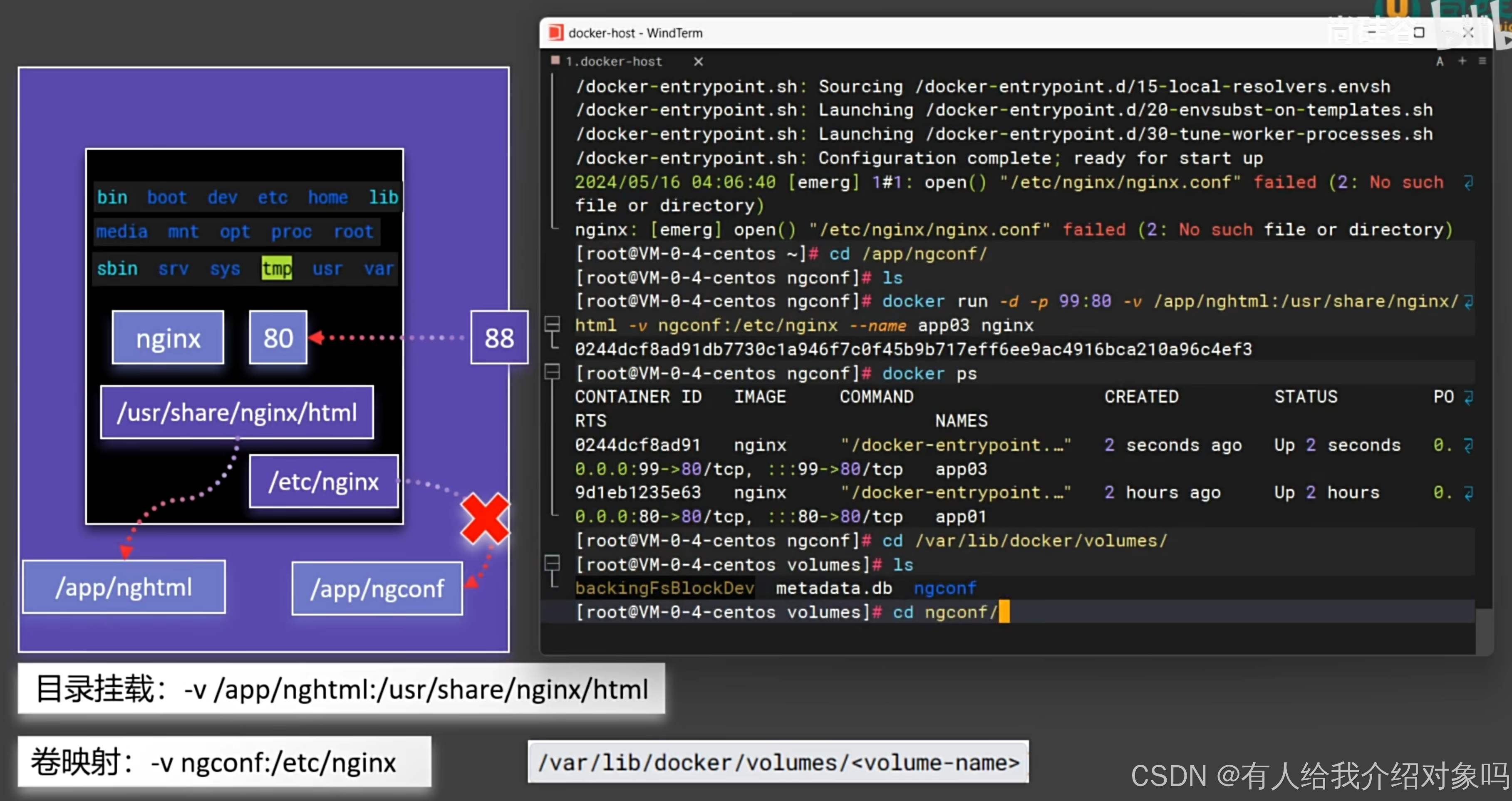Click the 'sbin' directory name in diagram
This screenshot has height=801, width=1512.
click(117, 268)
